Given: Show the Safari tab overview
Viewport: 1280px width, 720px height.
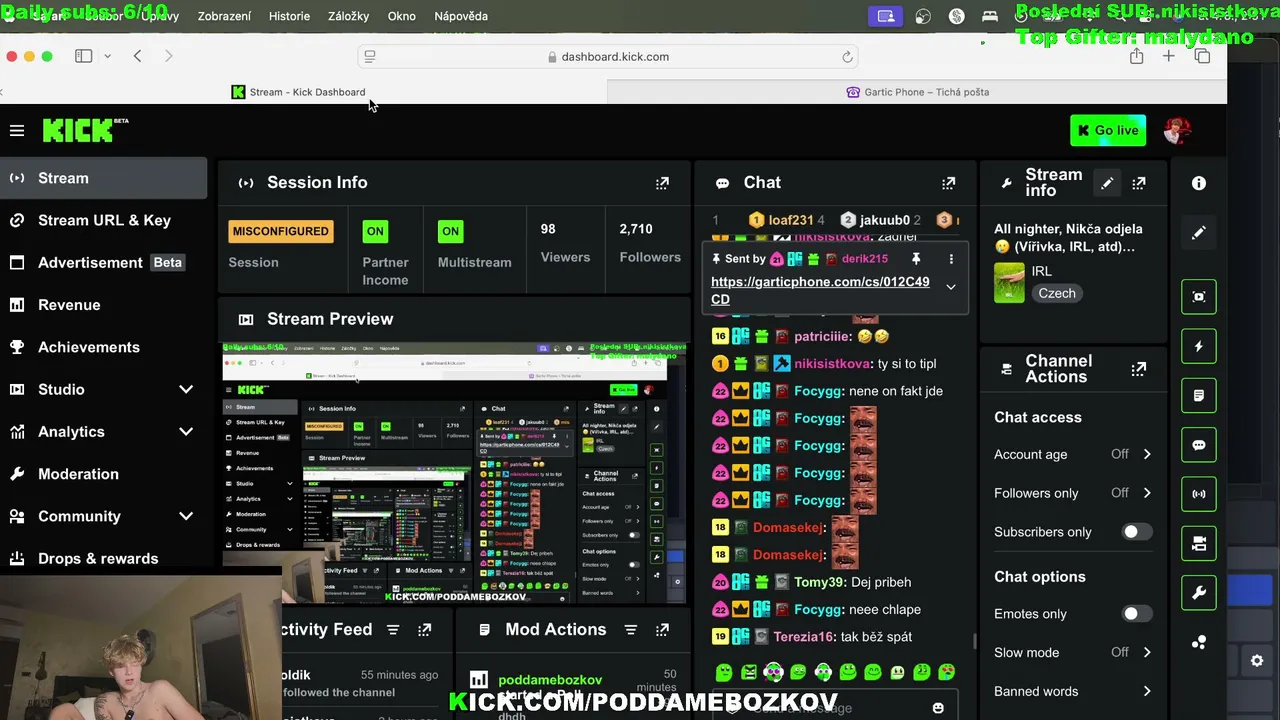Looking at the screenshot, I should (1202, 56).
